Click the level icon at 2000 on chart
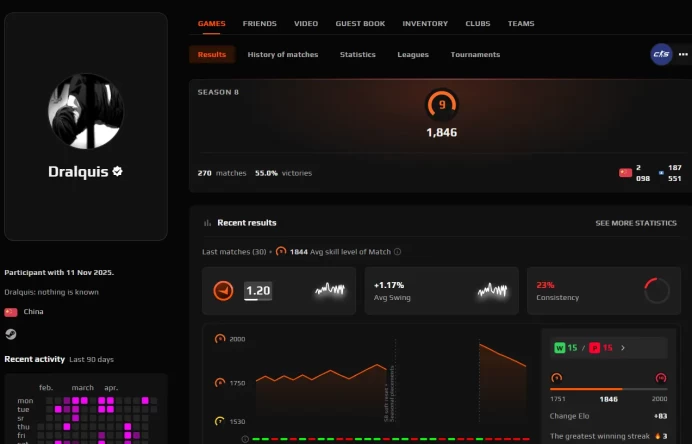This screenshot has height=444, width=692. (x=220, y=339)
